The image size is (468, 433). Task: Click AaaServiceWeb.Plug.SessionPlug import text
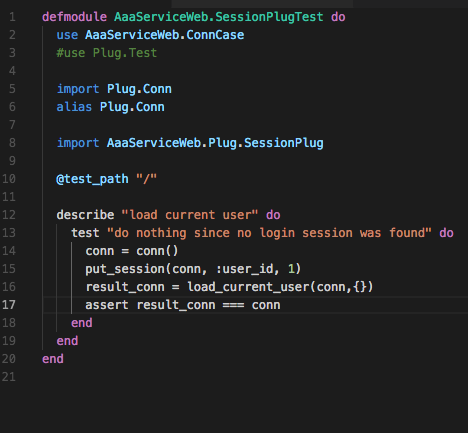(215, 143)
